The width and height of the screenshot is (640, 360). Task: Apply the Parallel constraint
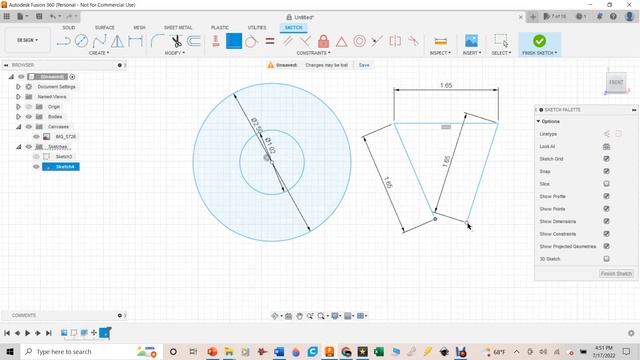288,41
